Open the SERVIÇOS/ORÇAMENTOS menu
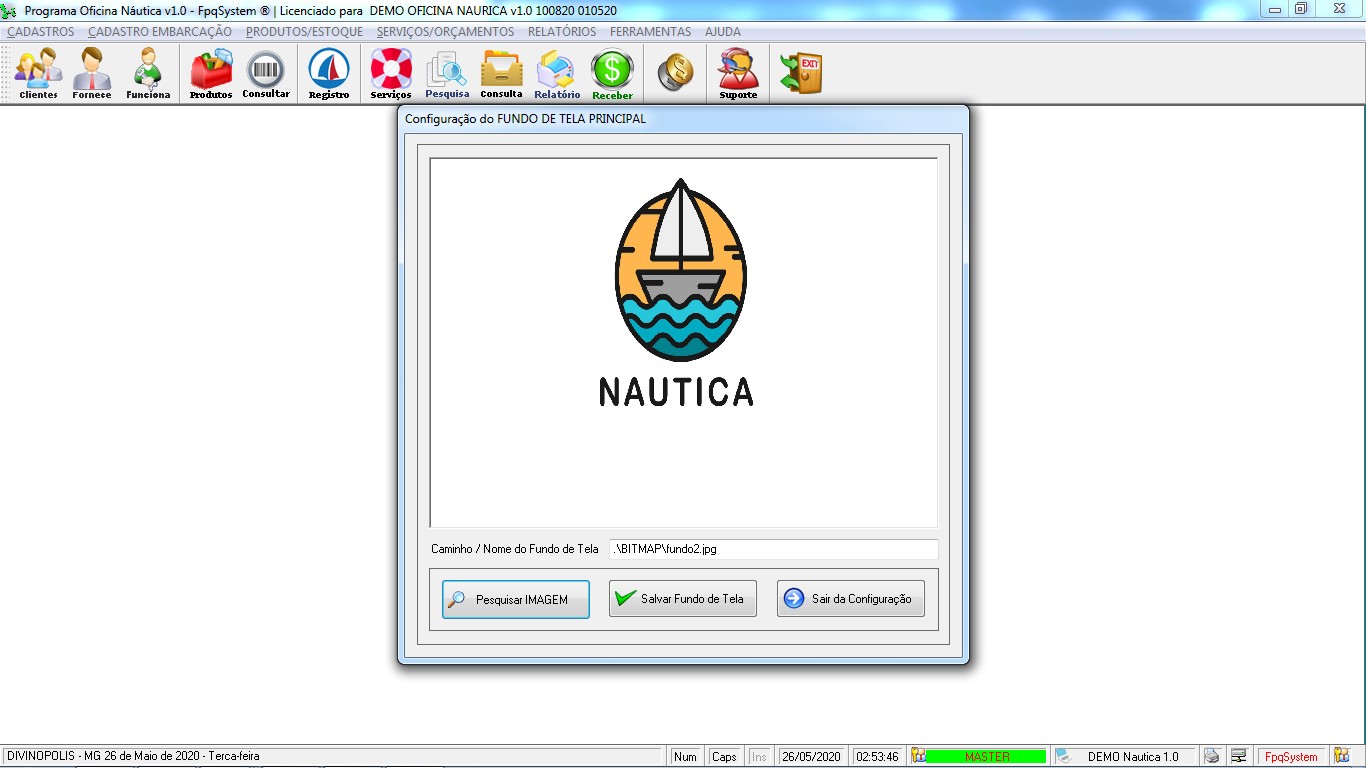Viewport: 1366px width, 768px height. coord(445,32)
